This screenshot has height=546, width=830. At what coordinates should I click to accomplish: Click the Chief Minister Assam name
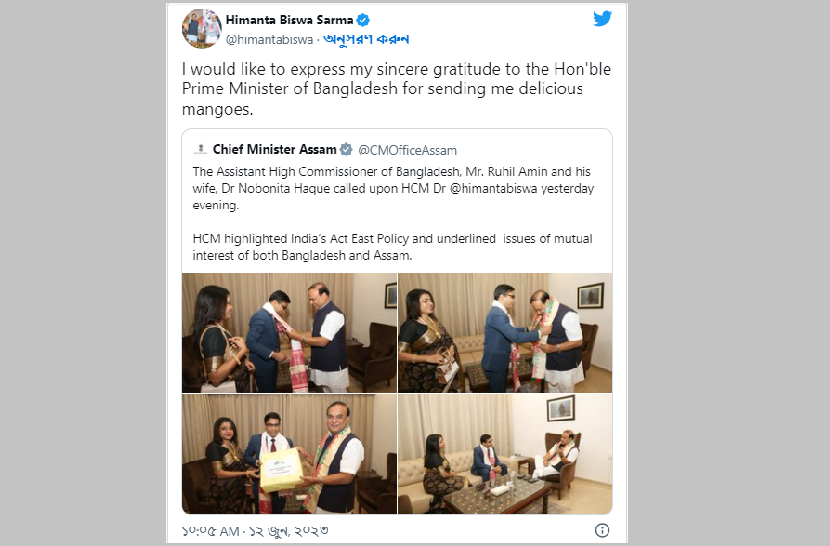[x=275, y=150]
